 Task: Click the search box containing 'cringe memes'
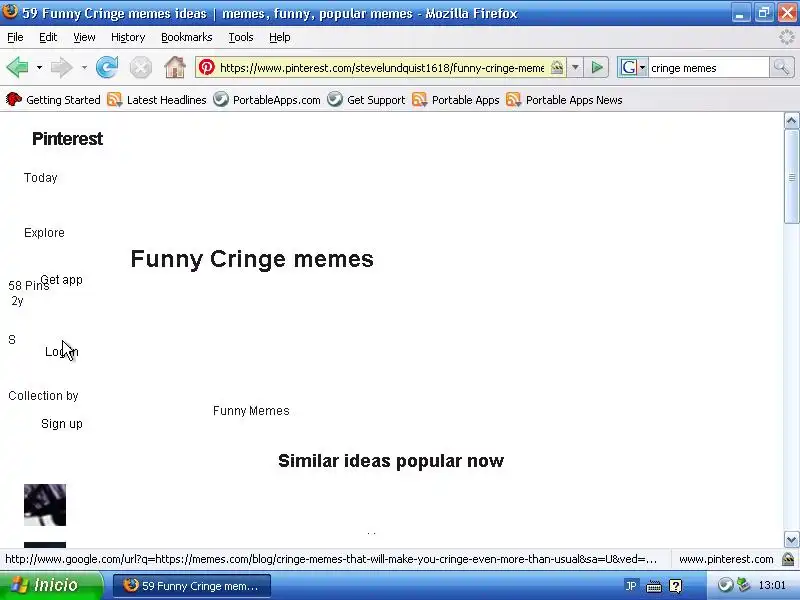708,68
